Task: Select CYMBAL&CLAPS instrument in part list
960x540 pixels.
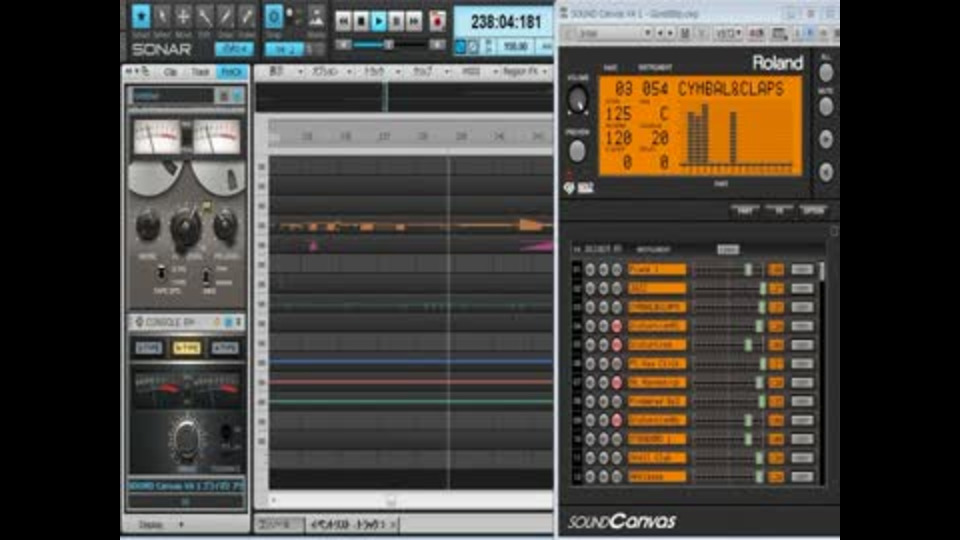Action: (x=657, y=307)
